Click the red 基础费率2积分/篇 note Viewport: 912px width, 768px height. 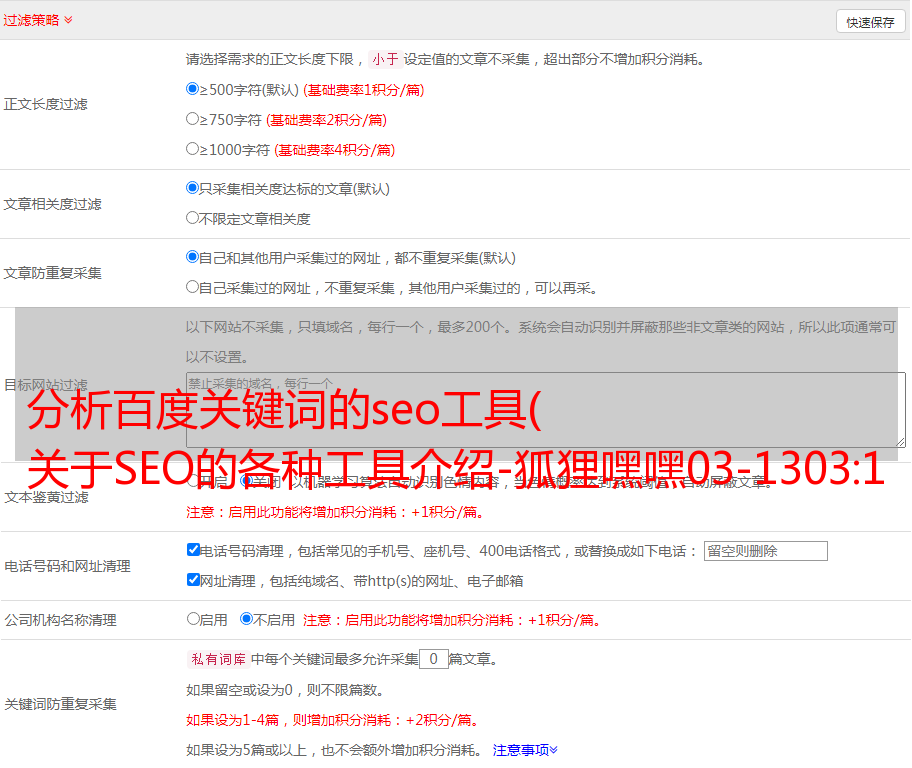tap(326, 120)
